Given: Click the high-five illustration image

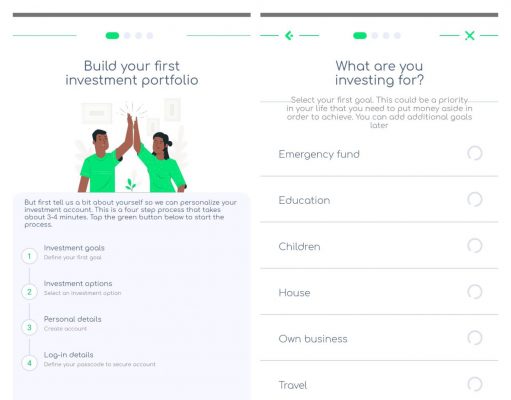Looking at the screenshot, I should click(x=132, y=145).
